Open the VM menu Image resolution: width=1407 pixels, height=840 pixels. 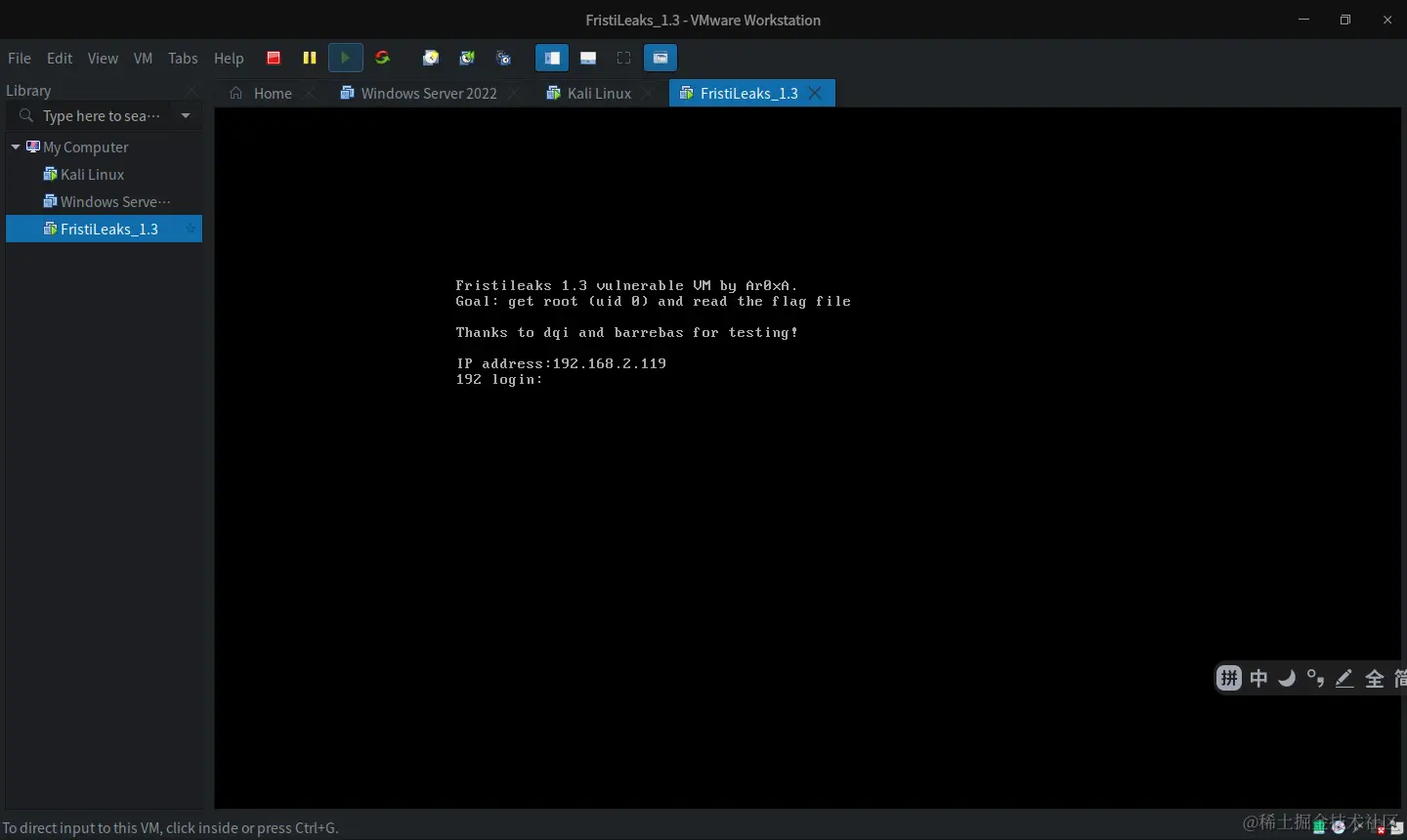coord(143,59)
